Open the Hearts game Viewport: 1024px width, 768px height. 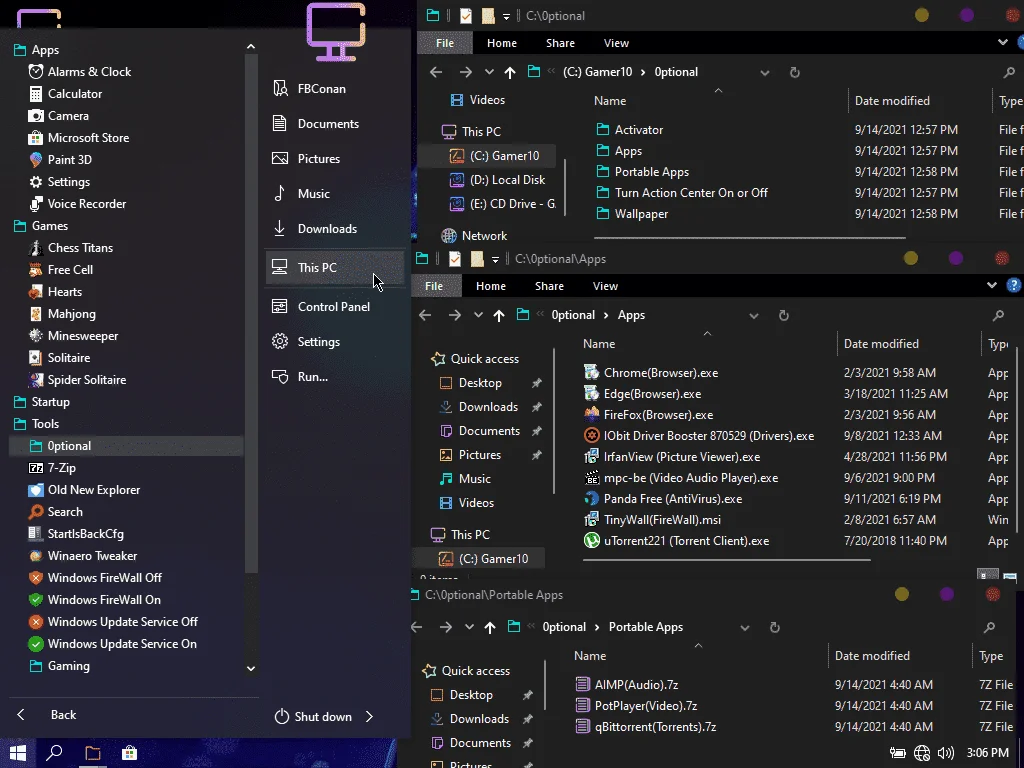[x=65, y=292]
